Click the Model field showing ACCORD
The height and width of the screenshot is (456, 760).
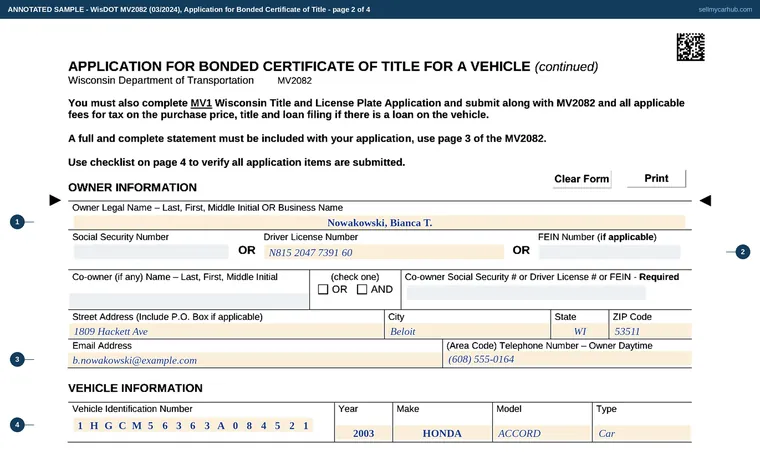(542, 433)
